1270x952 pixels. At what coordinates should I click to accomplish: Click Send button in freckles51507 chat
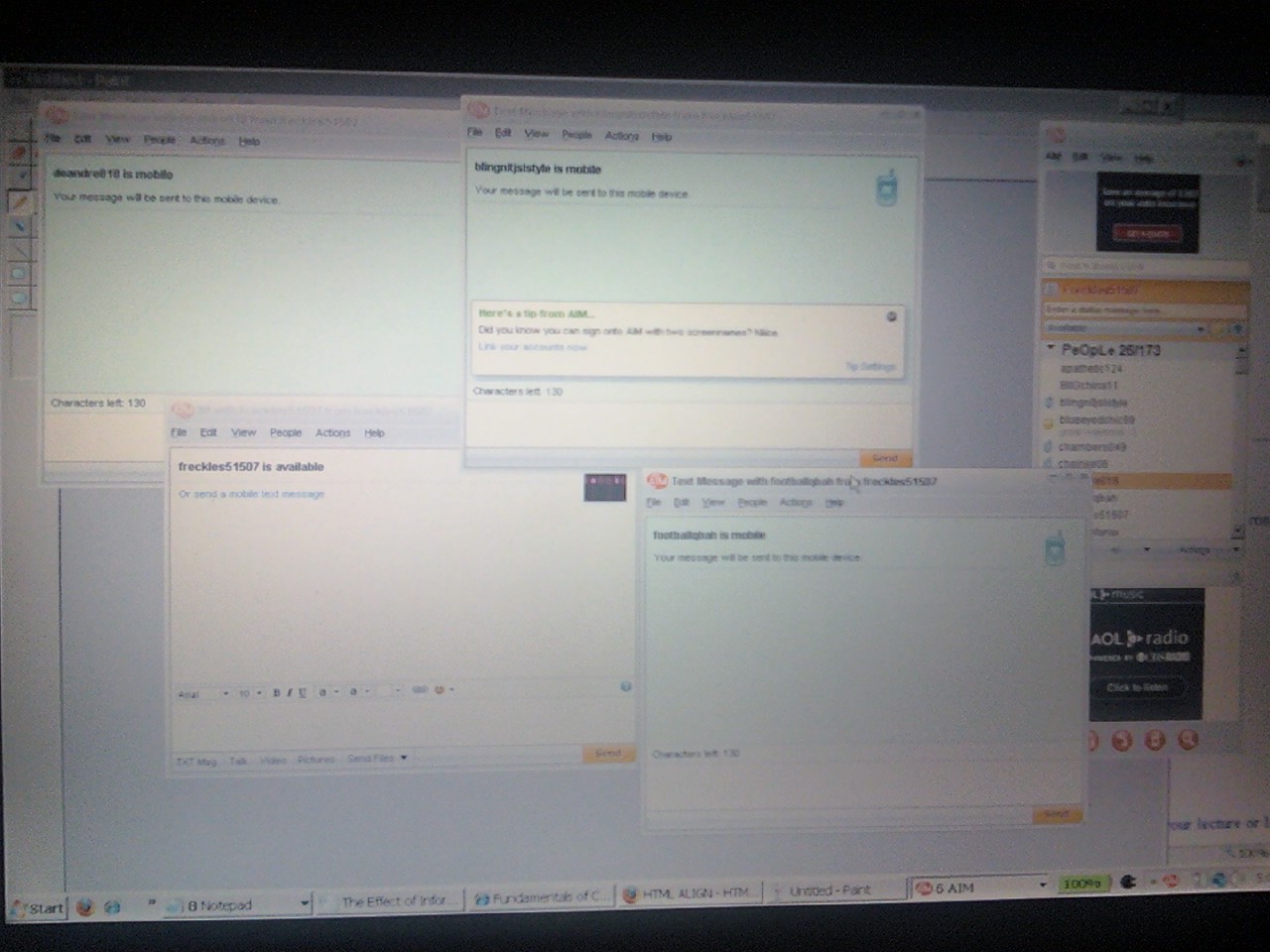(607, 754)
